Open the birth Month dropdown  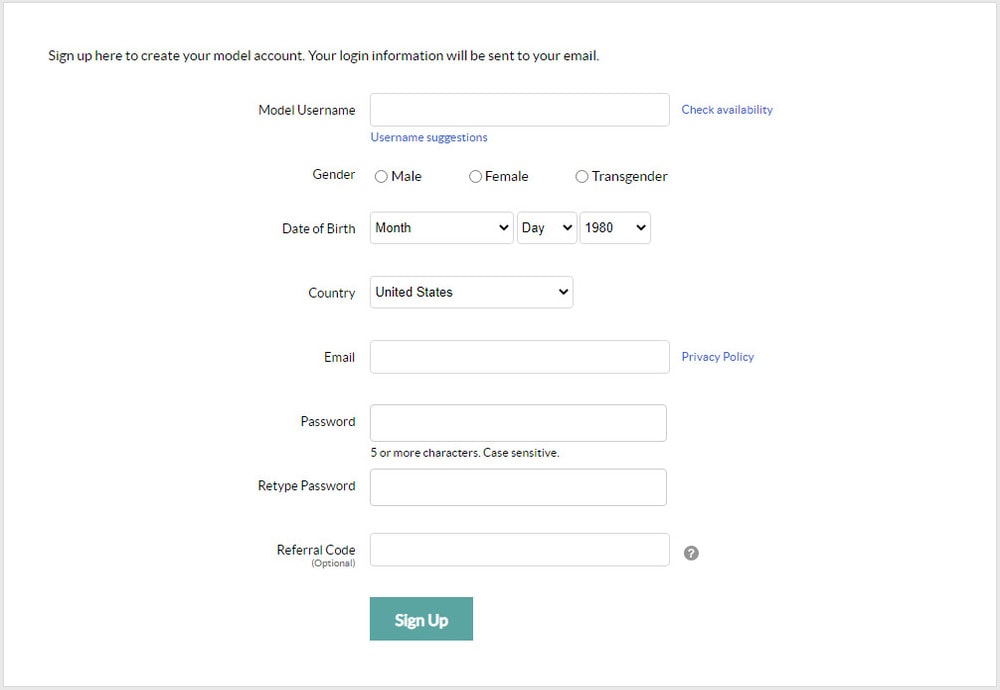[x=441, y=228]
